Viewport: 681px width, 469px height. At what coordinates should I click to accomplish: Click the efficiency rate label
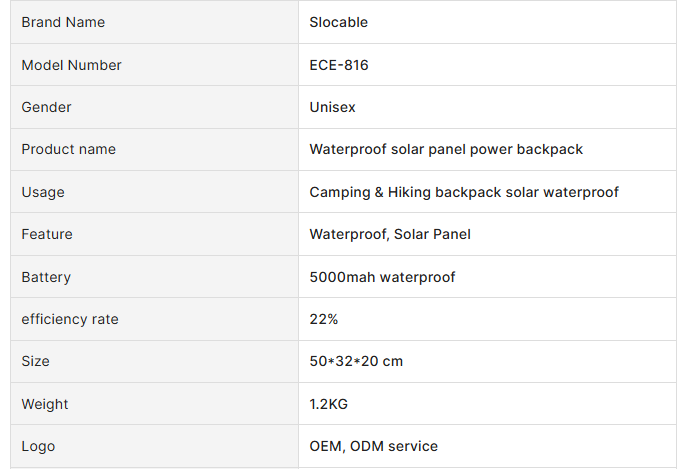coord(70,319)
